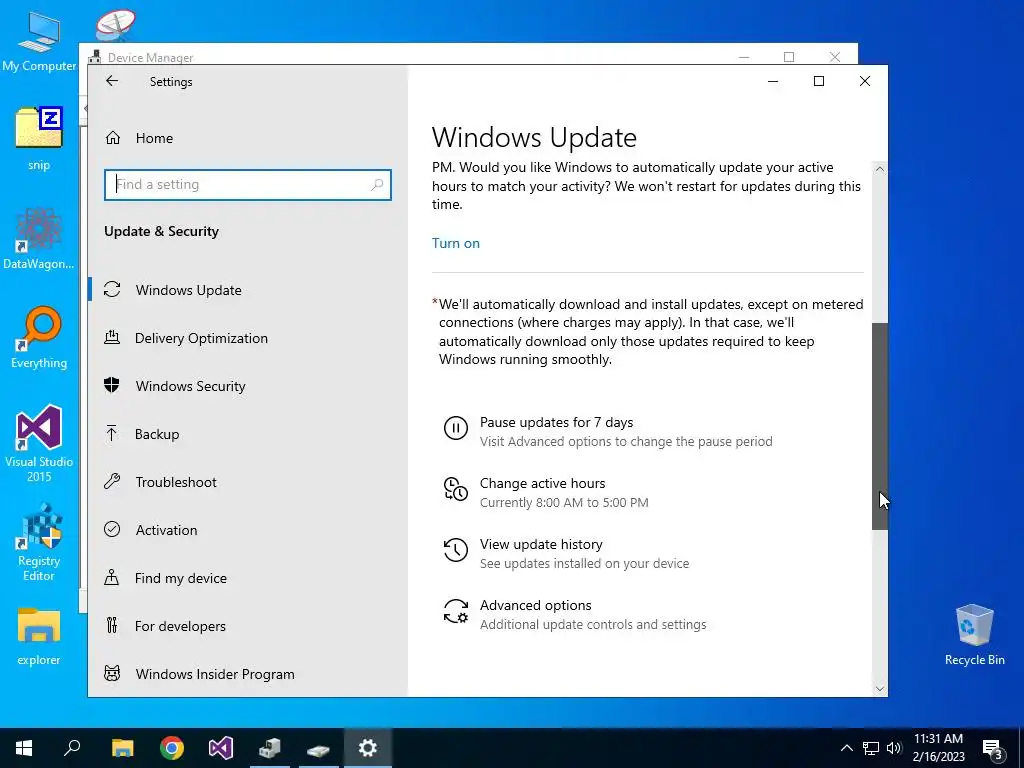This screenshot has height=768, width=1024.
Task: Click the scrollbar up arrow in Settings
Action: tap(880, 169)
